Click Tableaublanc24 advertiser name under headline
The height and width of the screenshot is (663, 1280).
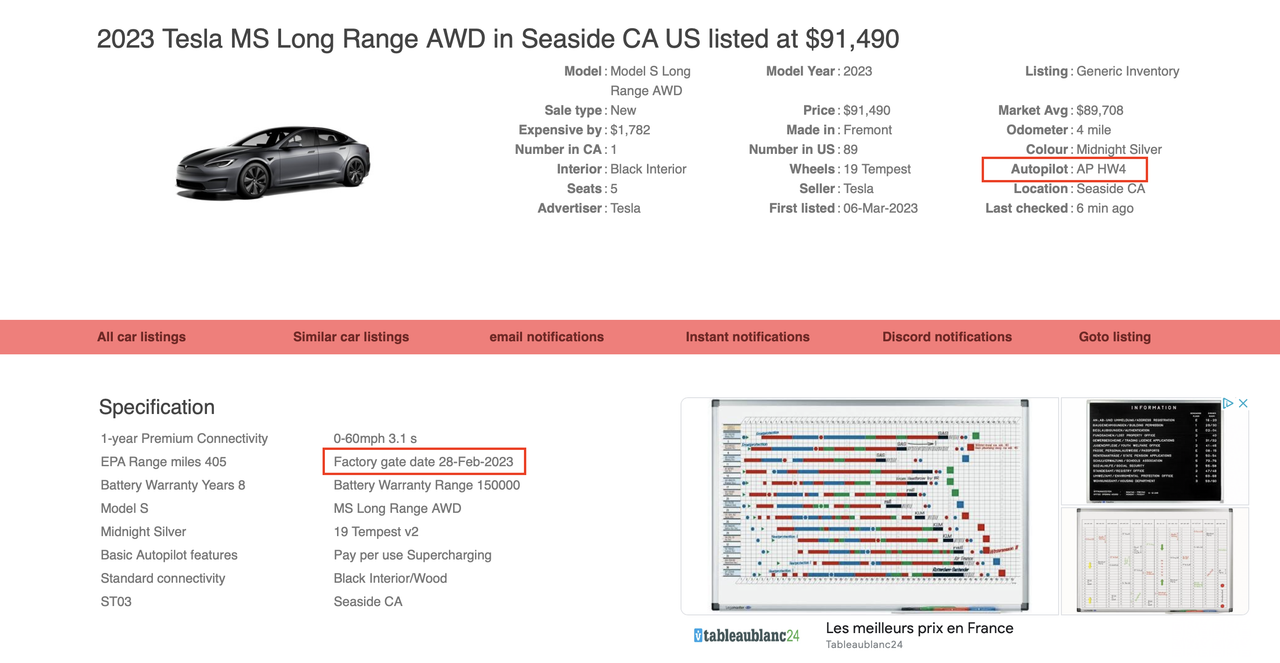pyautogui.click(x=864, y=645)
